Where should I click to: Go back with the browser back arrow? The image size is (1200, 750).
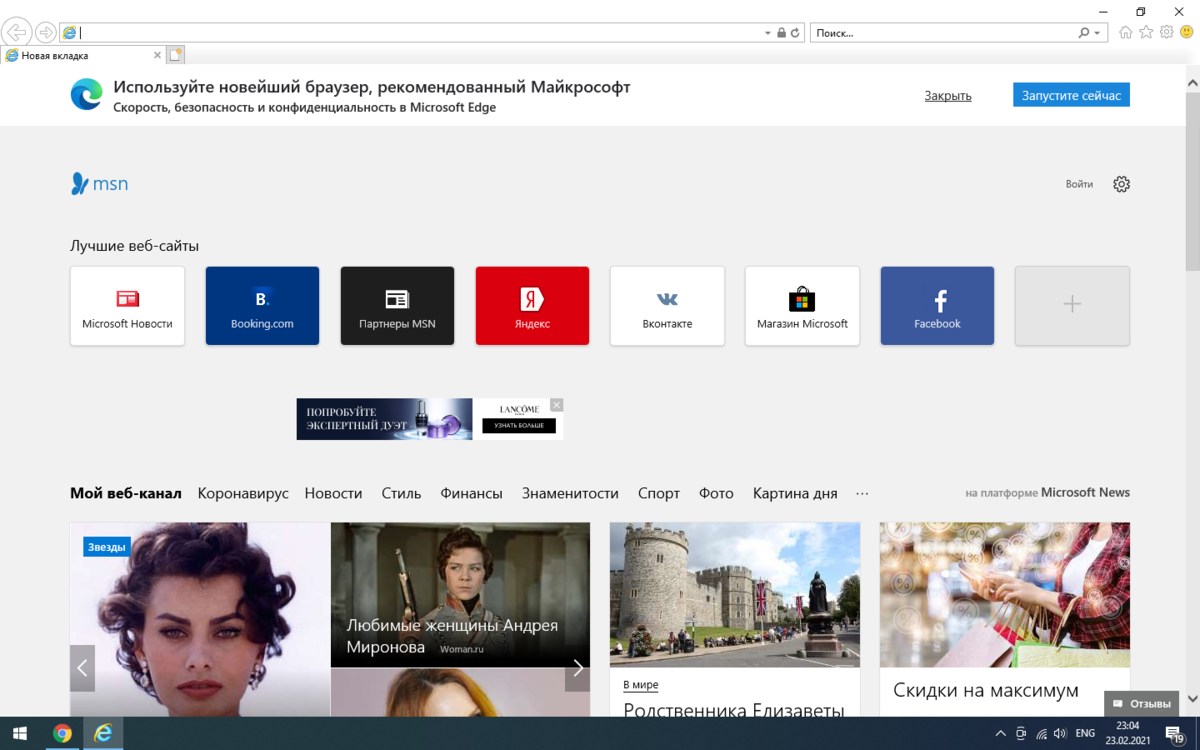point(17,32)
